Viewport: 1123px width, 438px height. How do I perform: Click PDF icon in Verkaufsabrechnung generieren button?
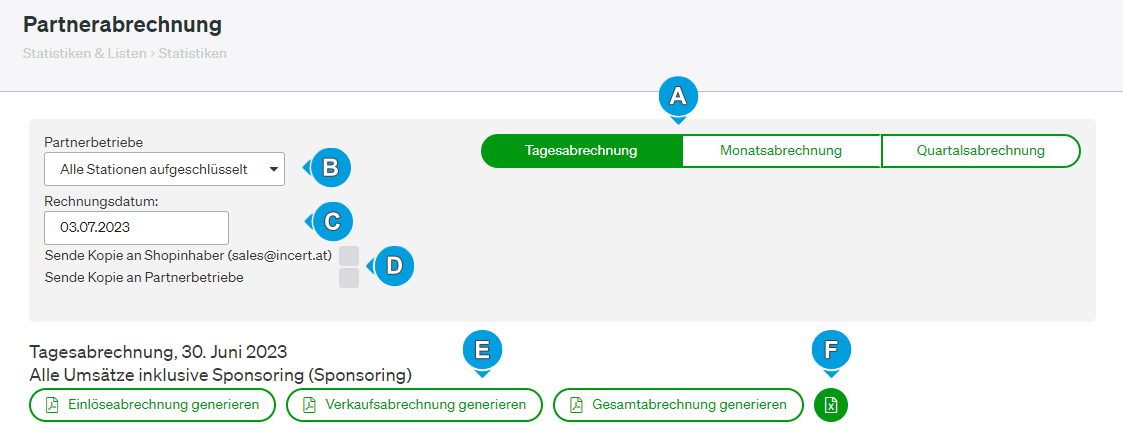(x=309, y=405)
